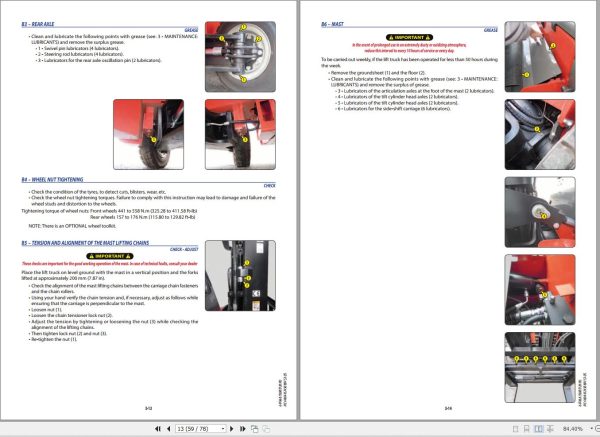The height and width of the screenshot is (437, 600).
Task: Click the mast lifting chain photo
Action: pyautogui.click(x=240, y=276)
